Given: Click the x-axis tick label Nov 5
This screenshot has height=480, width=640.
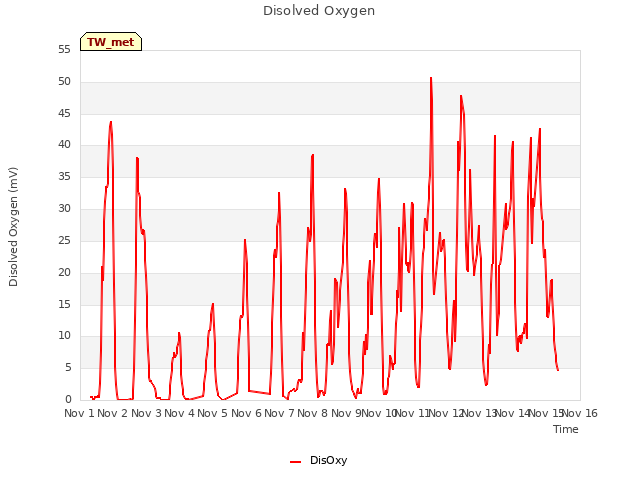Looking at the screenshot, I should 212,413.
